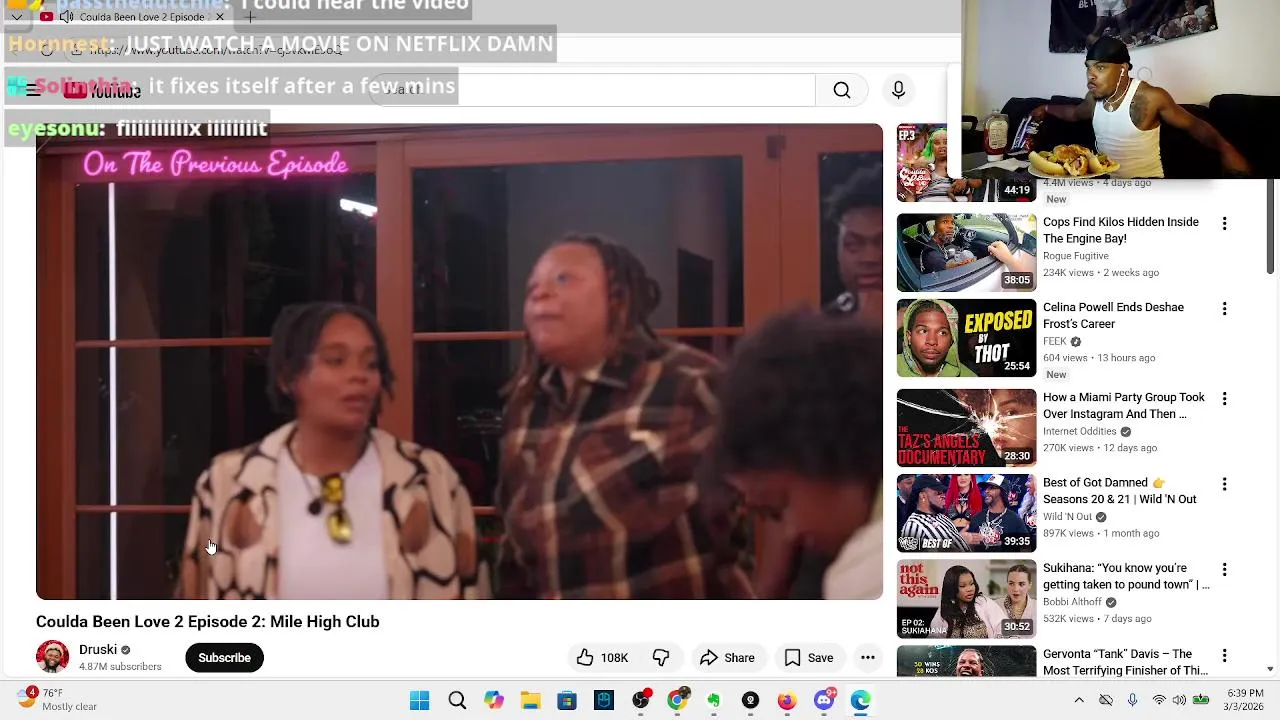
Task: Switch to Microsoft Edge in taskbar
Action: point(861,700)
